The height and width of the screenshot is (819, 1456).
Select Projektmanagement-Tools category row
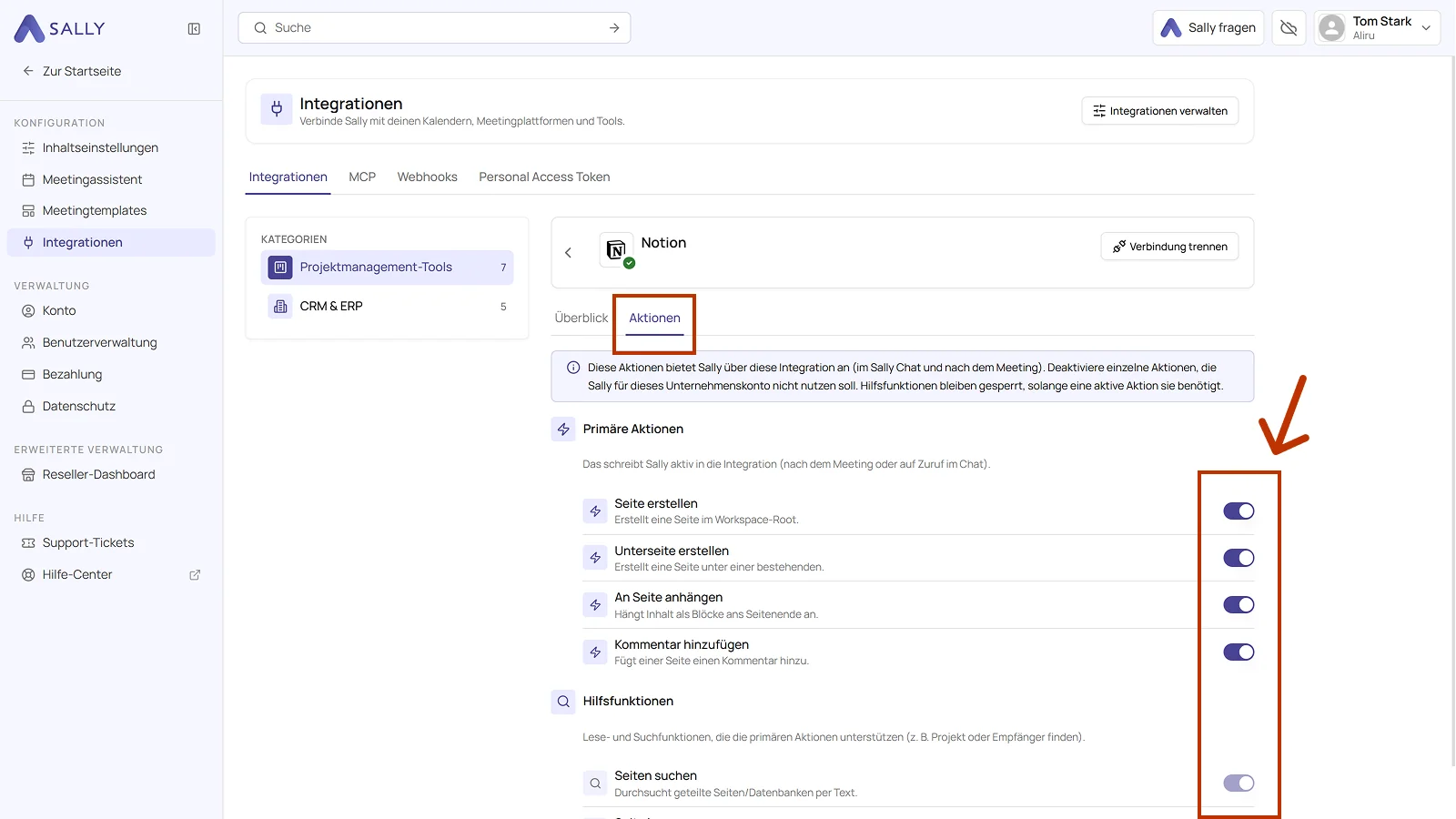pyautogui.click(x=388, y=268)
